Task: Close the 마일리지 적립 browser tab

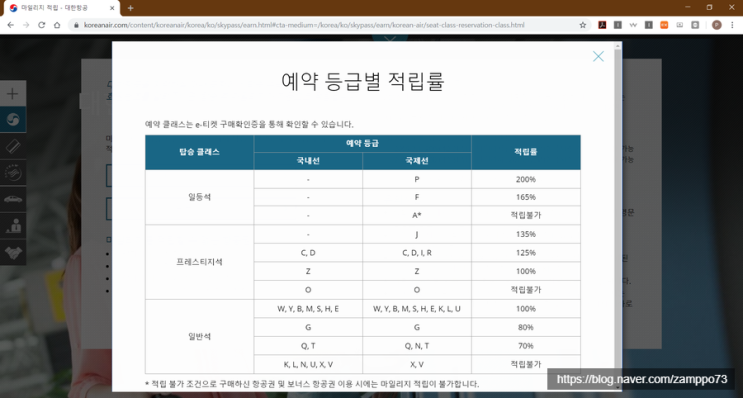Action: (112, 8)
